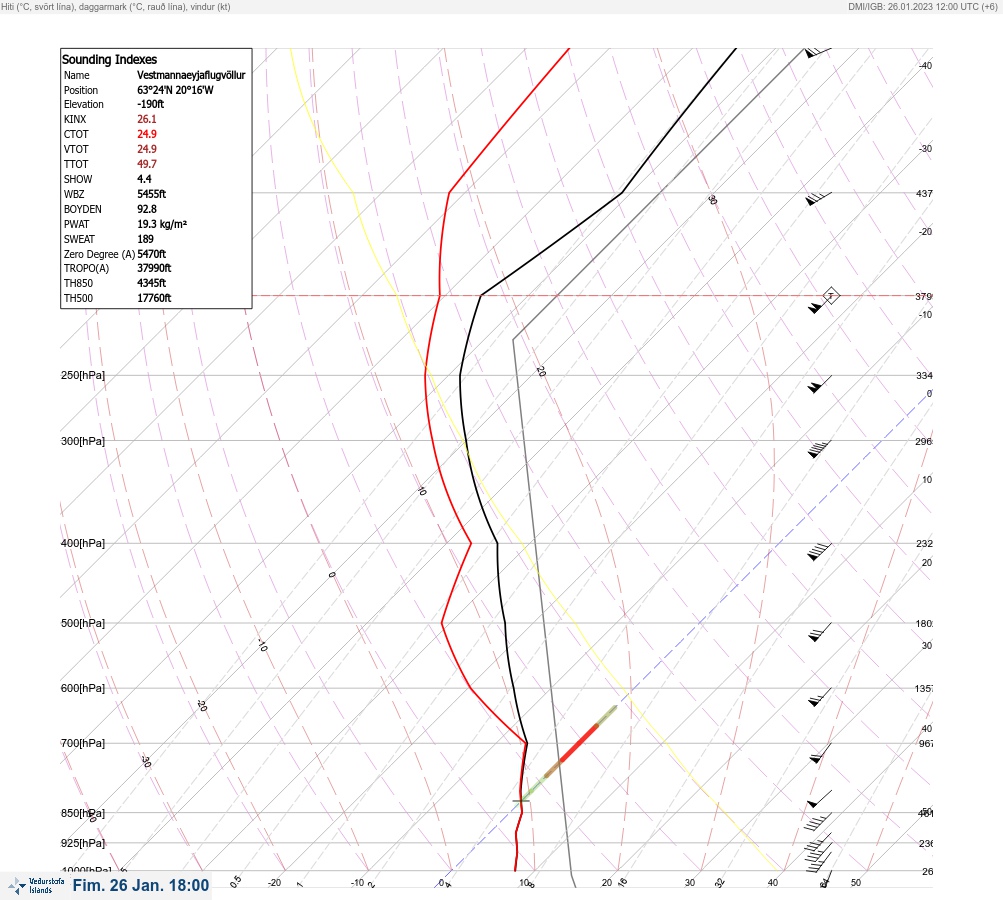Select the SHOW value 4.4
This screenshot has width=1003, height=900.
pos(144,179)
